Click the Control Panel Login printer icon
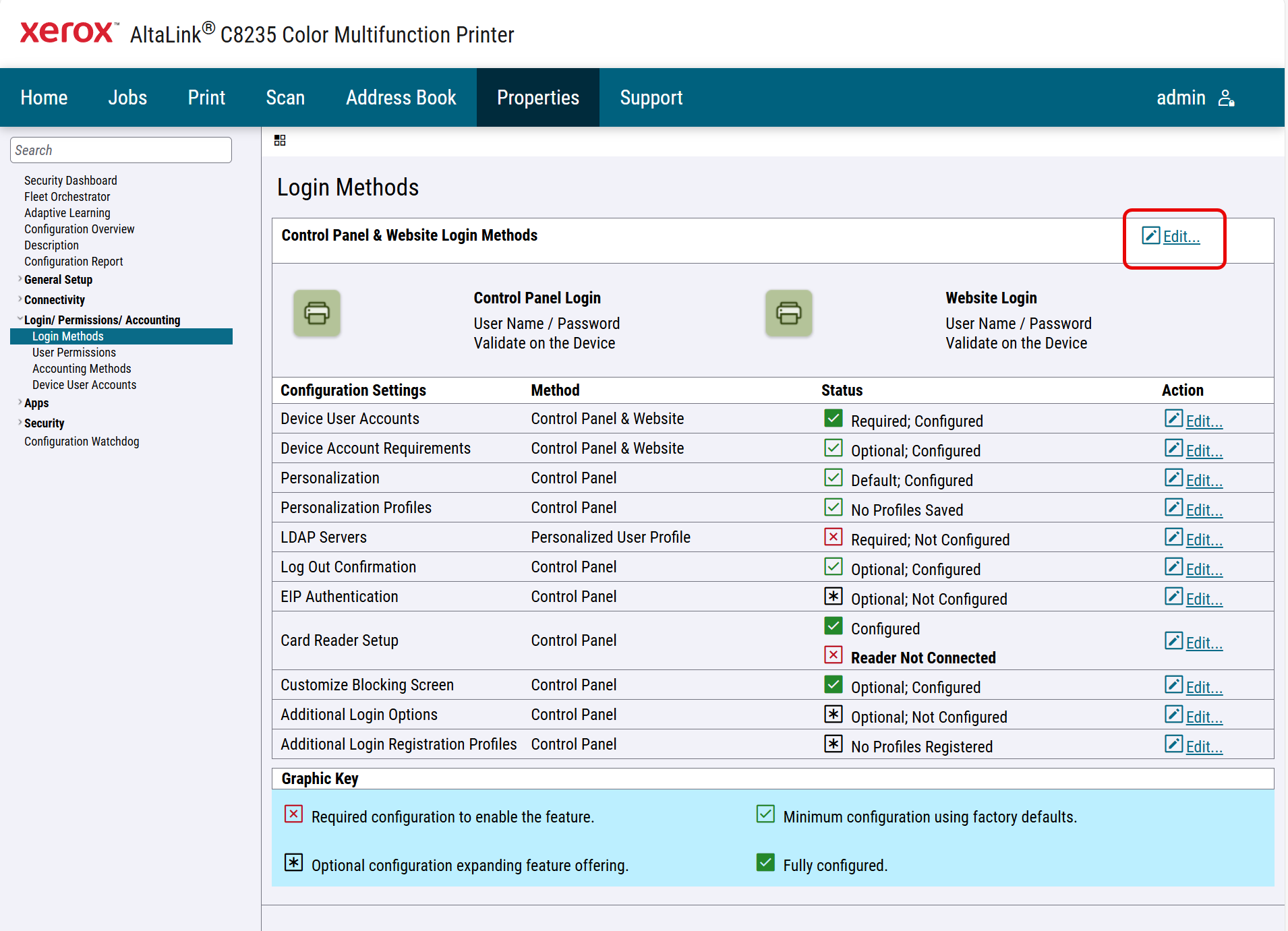1288x931 pixels. [317, 313]
